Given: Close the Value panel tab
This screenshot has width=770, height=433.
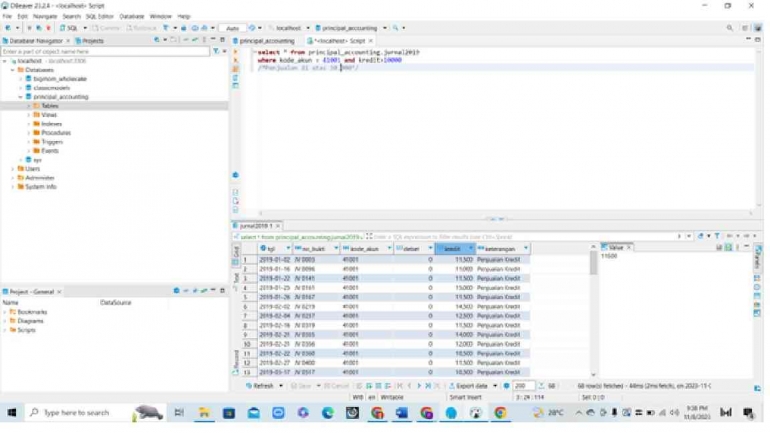Looking at the screenshot, I should pos(629,247).
